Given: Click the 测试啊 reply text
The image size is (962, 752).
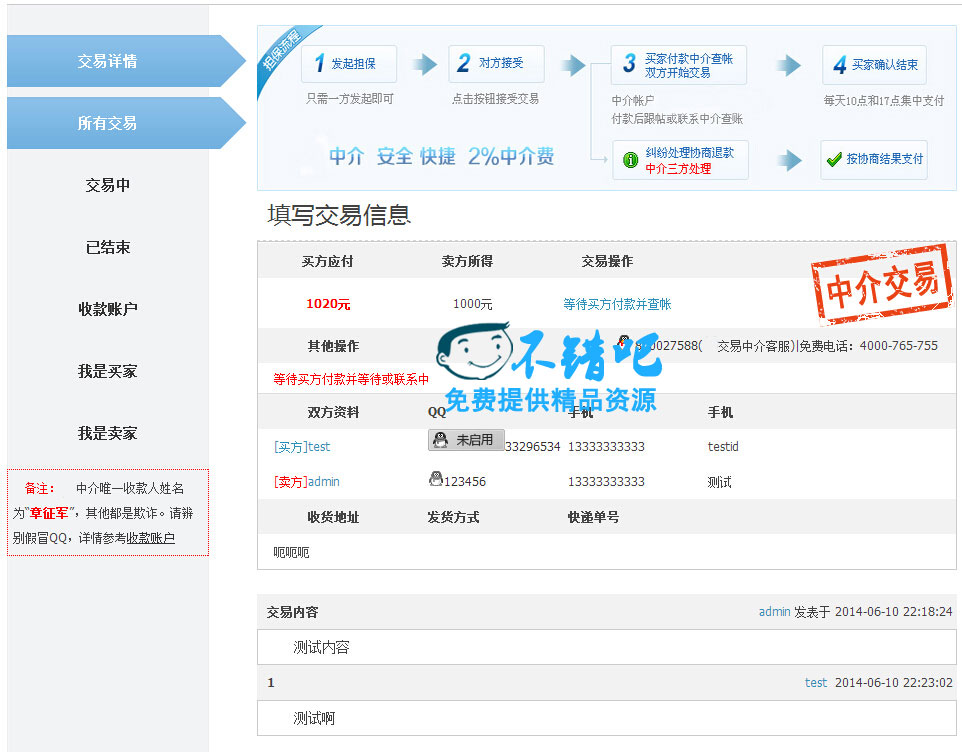Looking at the screenshot, I should tap(314, 718).
